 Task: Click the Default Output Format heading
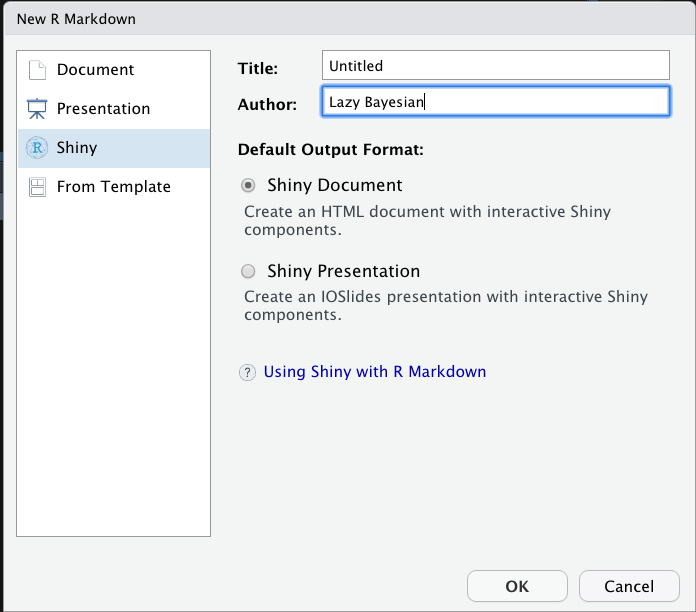pos(331,150)
